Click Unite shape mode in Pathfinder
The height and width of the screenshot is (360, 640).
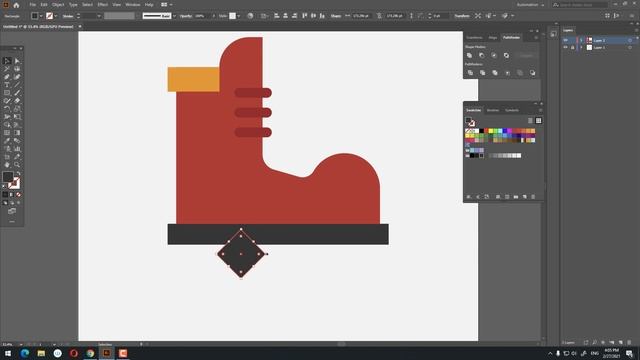pyautogui.click(x=469, y=55)
